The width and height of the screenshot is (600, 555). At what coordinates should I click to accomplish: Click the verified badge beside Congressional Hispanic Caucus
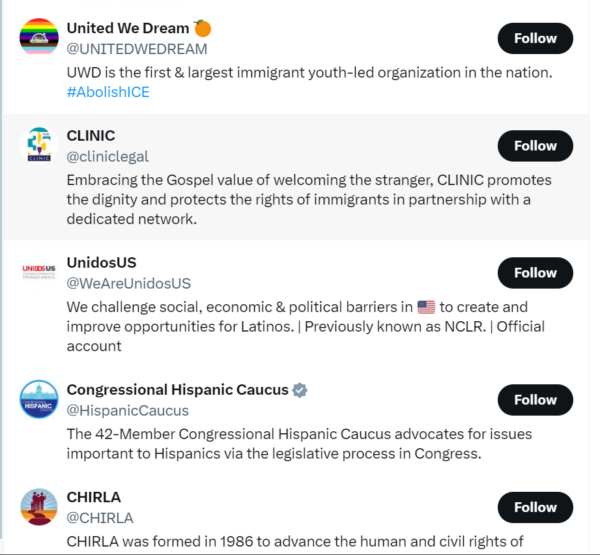[x=300, y=390]
